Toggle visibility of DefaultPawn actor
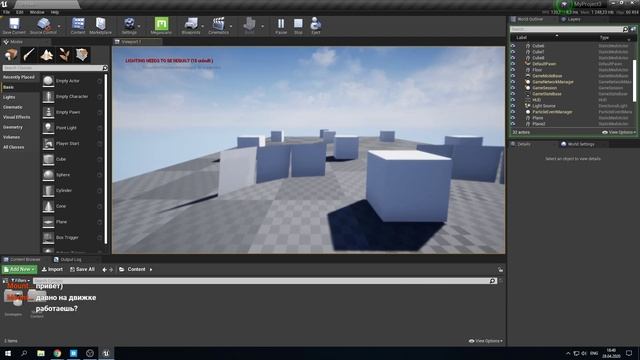Screen dimensions: 640x360 [x=513, y=64]
